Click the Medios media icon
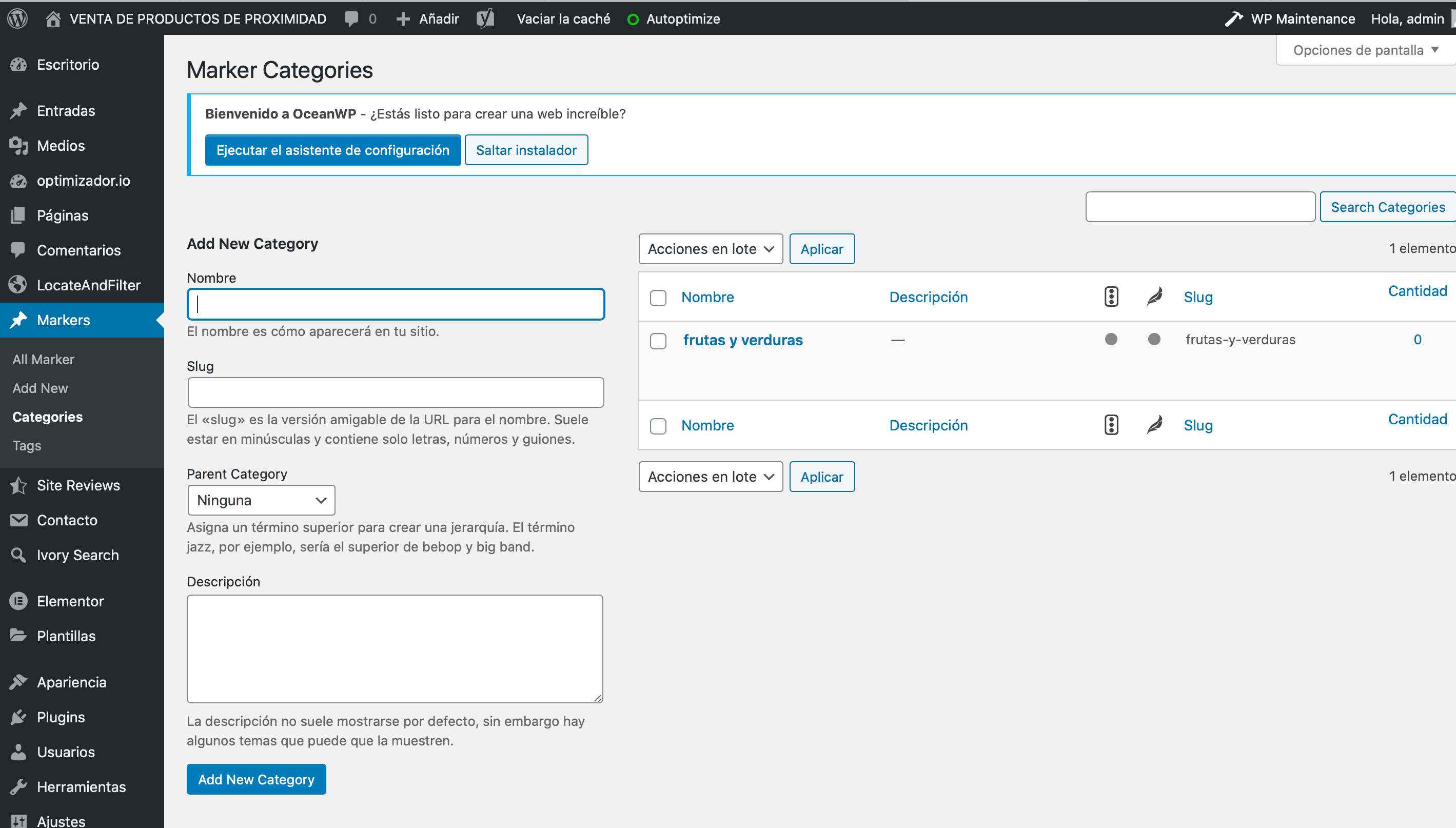Screen dimensions: 1456x828 point(19,146)
